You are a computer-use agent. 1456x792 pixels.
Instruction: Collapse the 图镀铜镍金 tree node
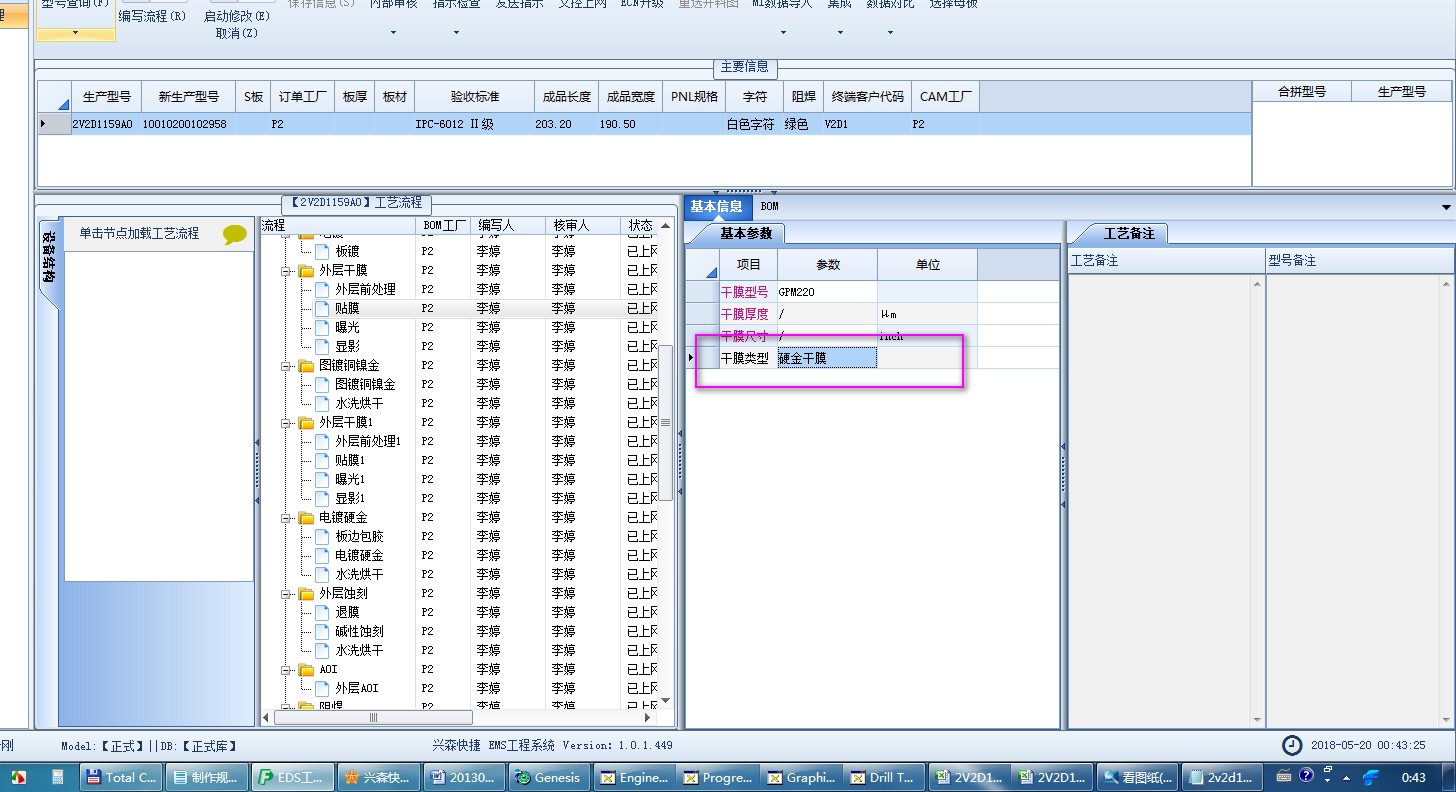pos(287,366)
